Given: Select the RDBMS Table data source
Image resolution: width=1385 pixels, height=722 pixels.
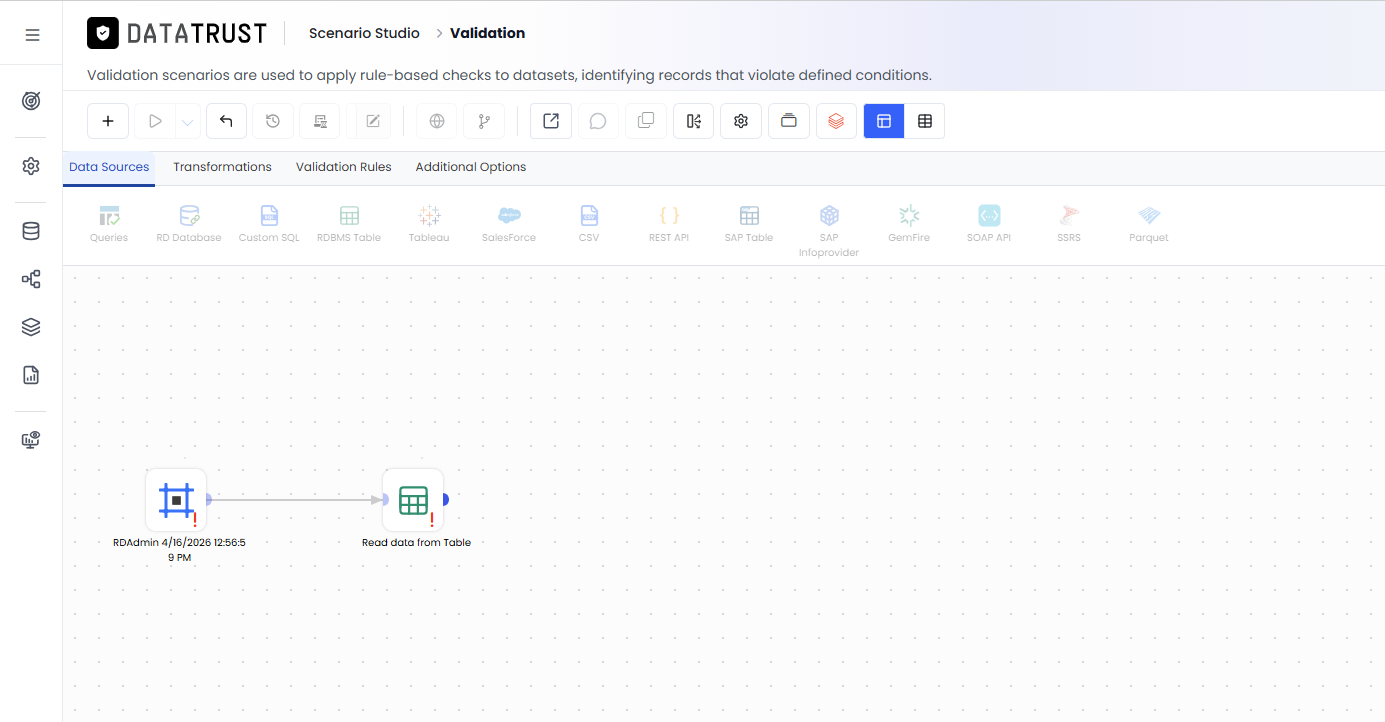Looking at the screenshot, I should pos(349,224).
